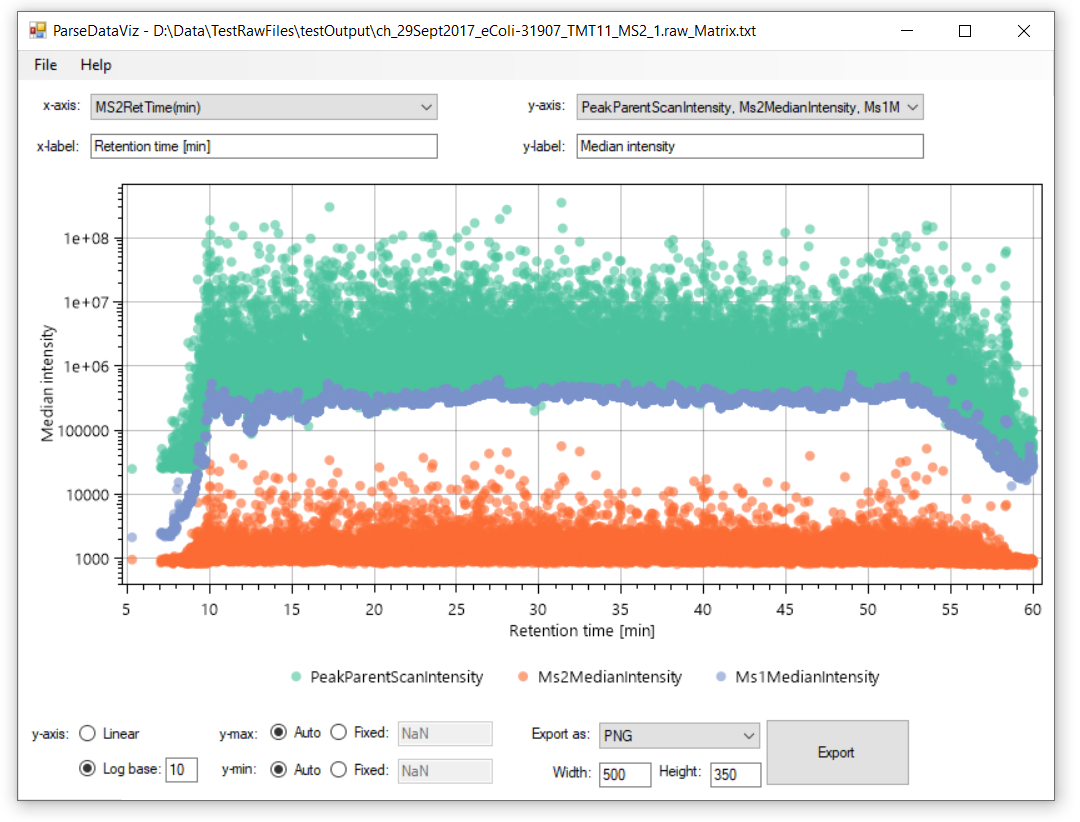Click the y-min fixed NaN value box
The height and width of the screenshot is (822, 1080).
click(445, 771)
